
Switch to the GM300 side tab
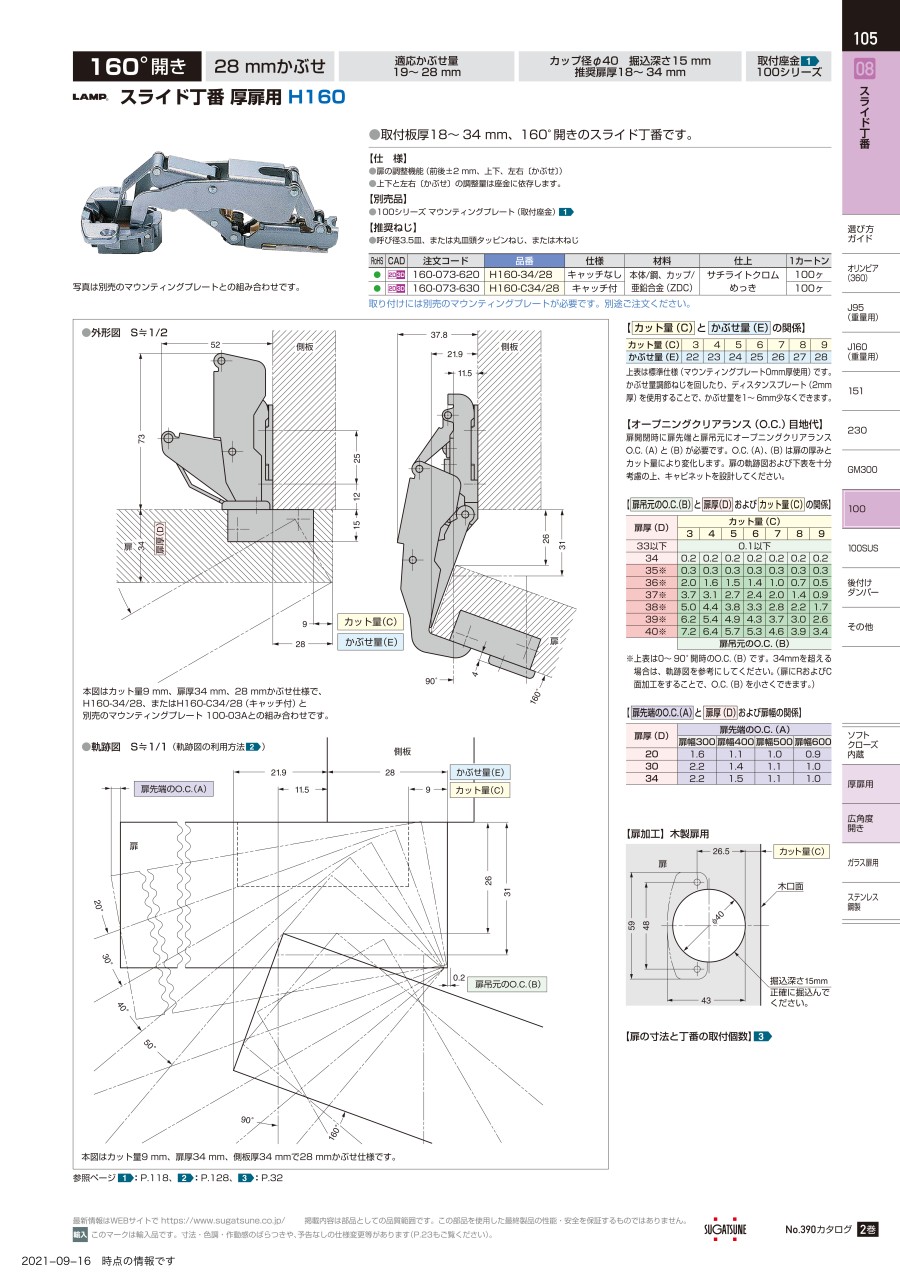tap(862, 469)
